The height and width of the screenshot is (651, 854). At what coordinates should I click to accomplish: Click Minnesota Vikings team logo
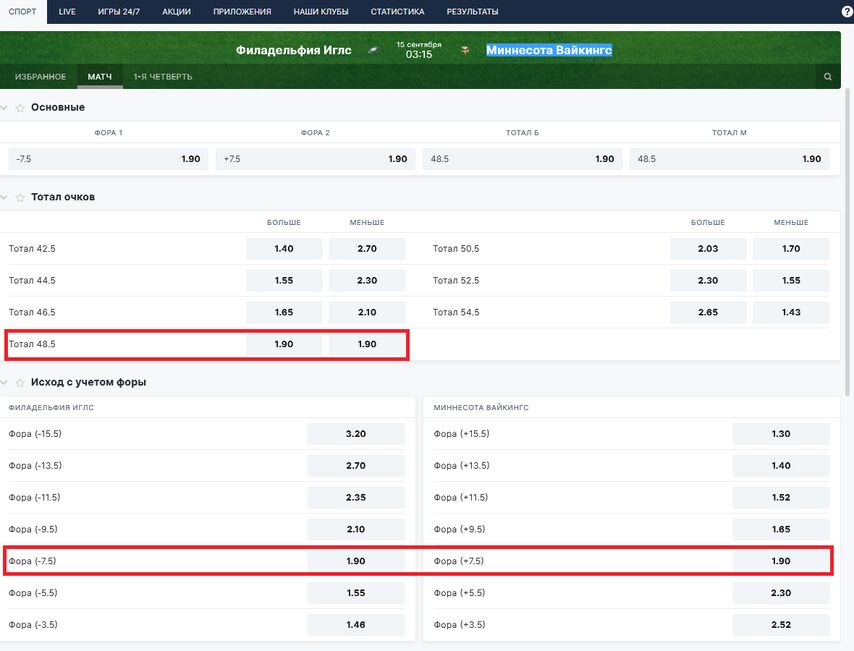(465, 50)
